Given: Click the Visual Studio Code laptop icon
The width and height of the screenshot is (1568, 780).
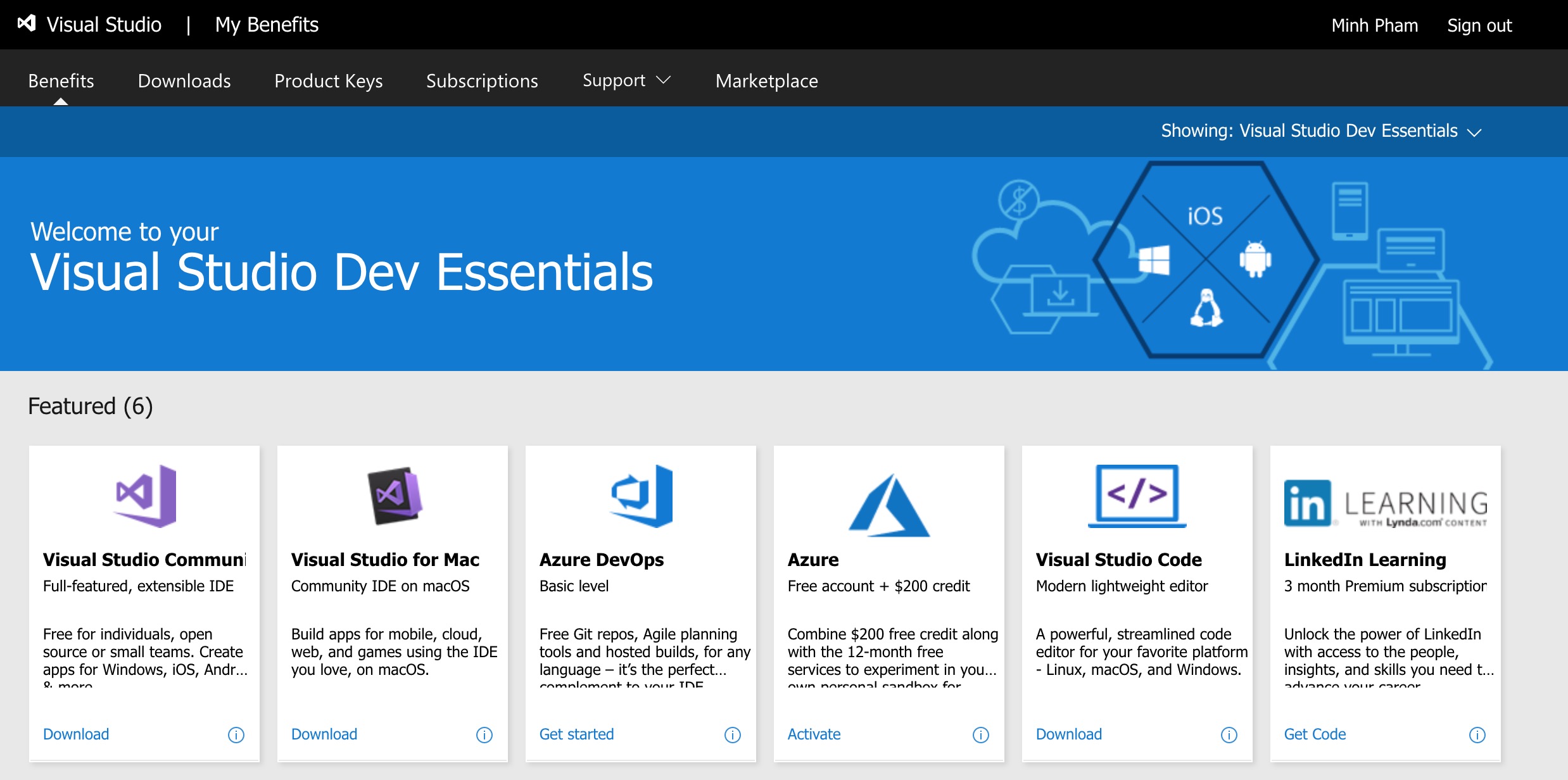Looking at the screenshot, I should (x=1137, y=496).
